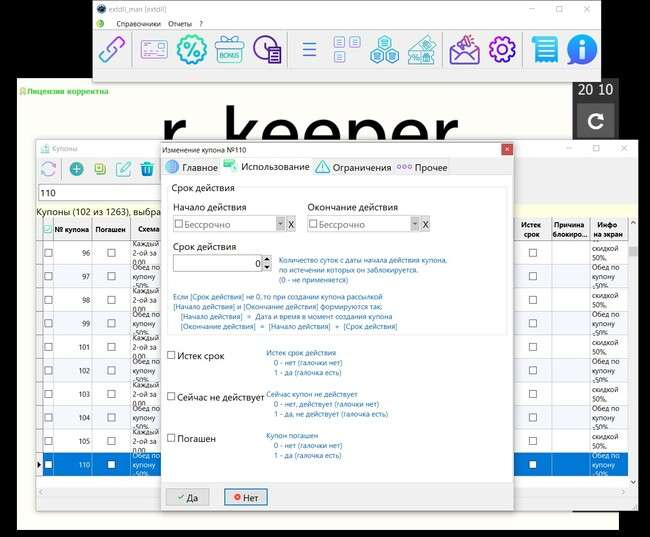Expand the 'Окончание действия' date dropdown
The image size is (650, 537).
[412, 225]
